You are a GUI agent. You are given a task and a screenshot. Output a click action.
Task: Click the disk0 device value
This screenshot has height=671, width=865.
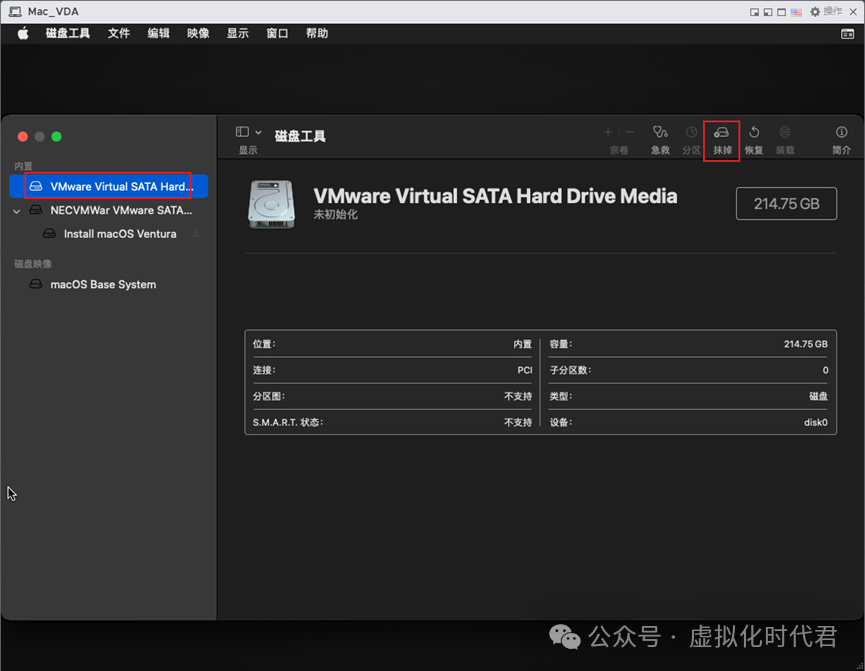tap(815, 422)
